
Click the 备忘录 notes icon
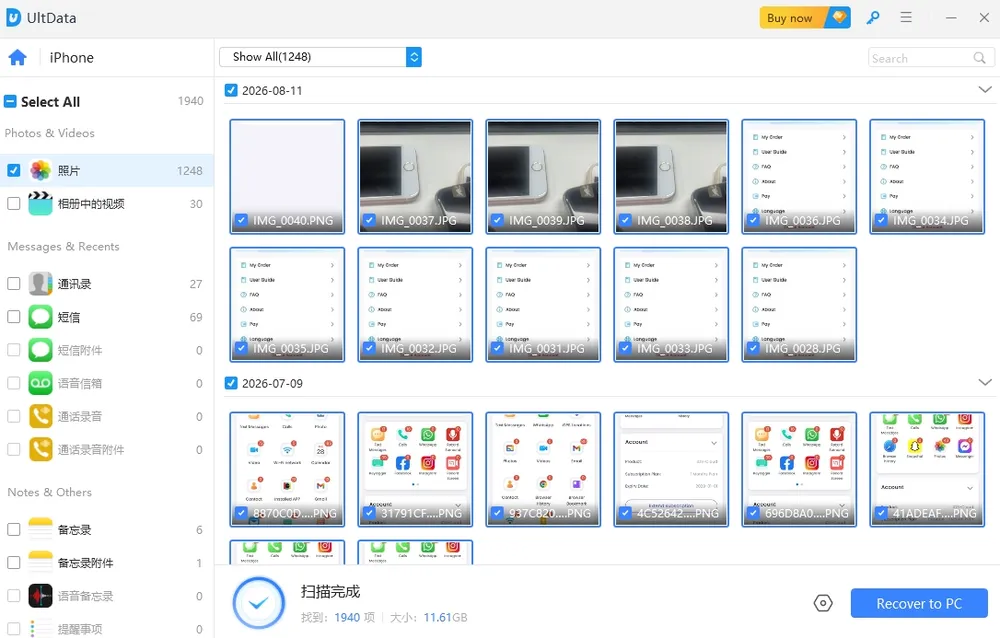point(40,530)
